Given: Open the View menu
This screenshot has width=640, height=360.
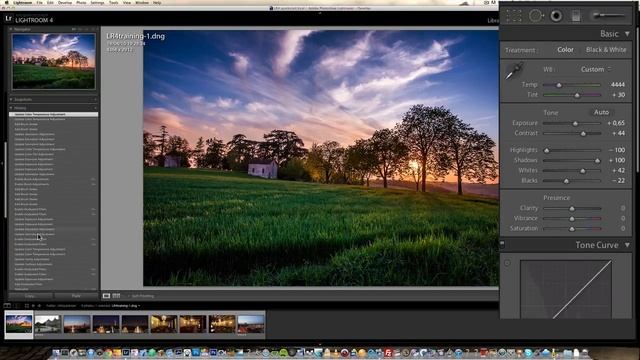Looking at the screenshot, I should (x=127, y=2).
